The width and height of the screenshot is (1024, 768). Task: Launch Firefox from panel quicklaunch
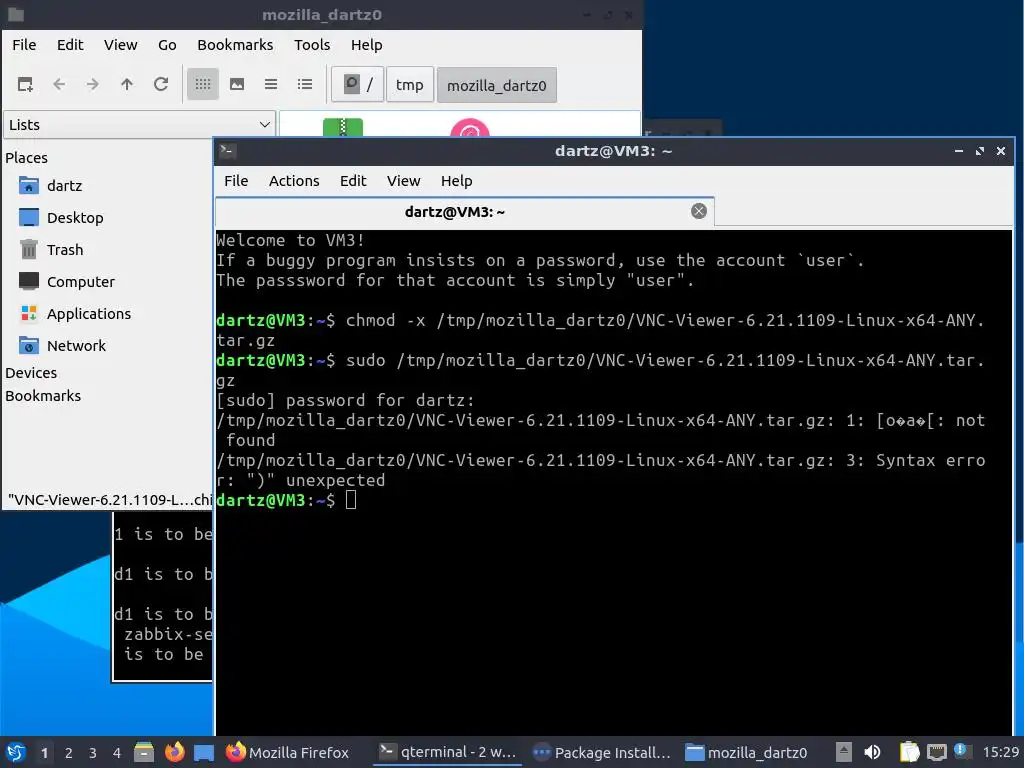pyautogui.click(x=174, y=752)
